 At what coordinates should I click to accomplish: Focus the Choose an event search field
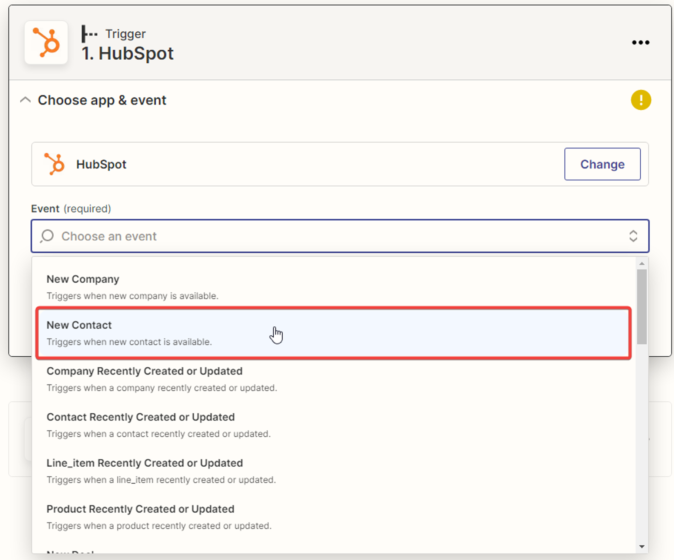[x=340, y=236]
